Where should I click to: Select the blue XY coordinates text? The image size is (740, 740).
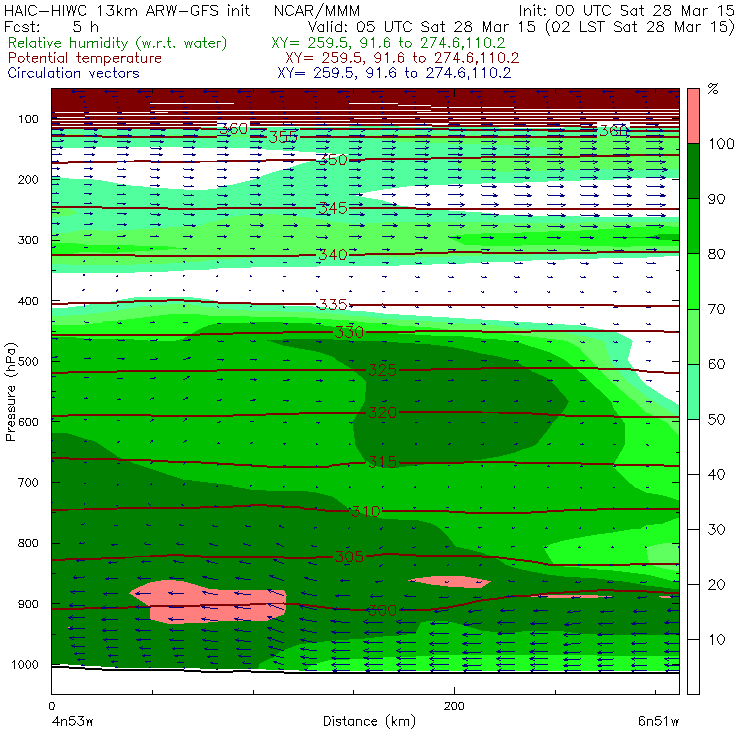pos(394,73)
